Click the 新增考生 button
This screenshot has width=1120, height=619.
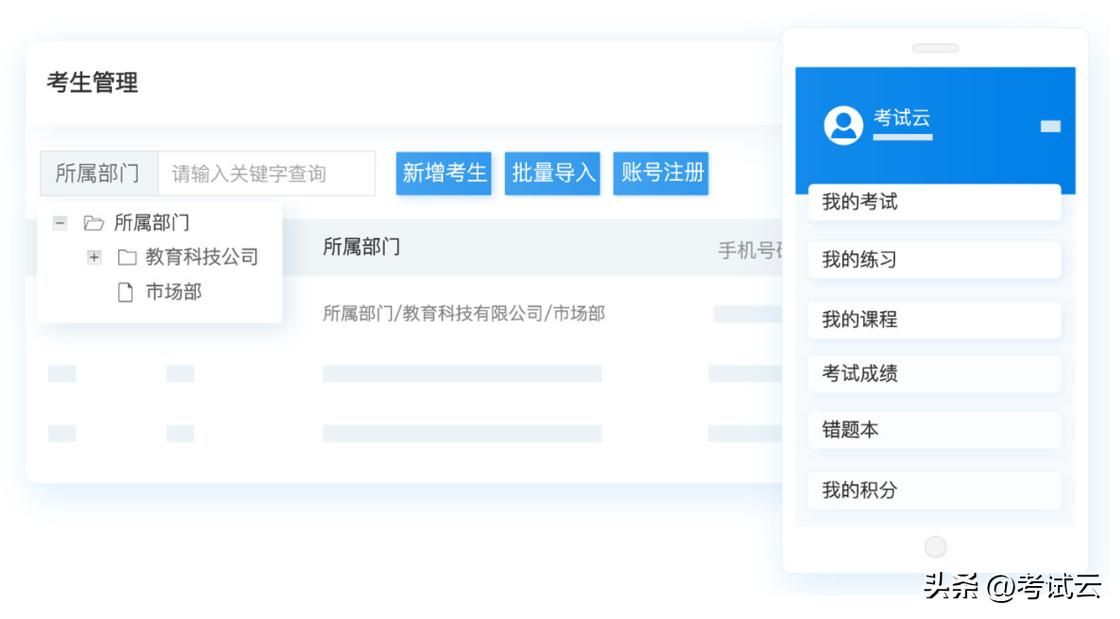444,172
